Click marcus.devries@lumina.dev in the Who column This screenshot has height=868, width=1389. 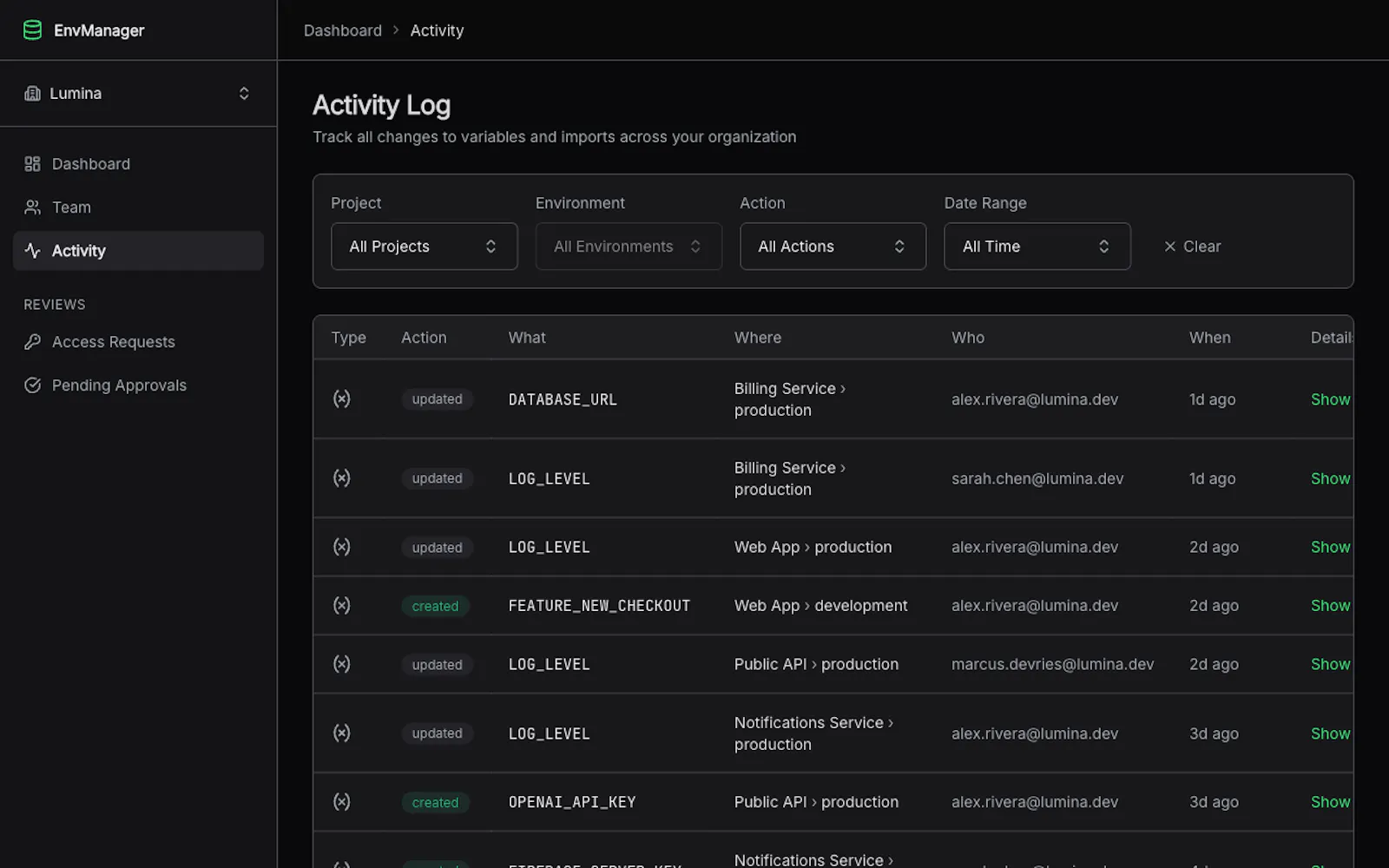[x=1052, y=664]
